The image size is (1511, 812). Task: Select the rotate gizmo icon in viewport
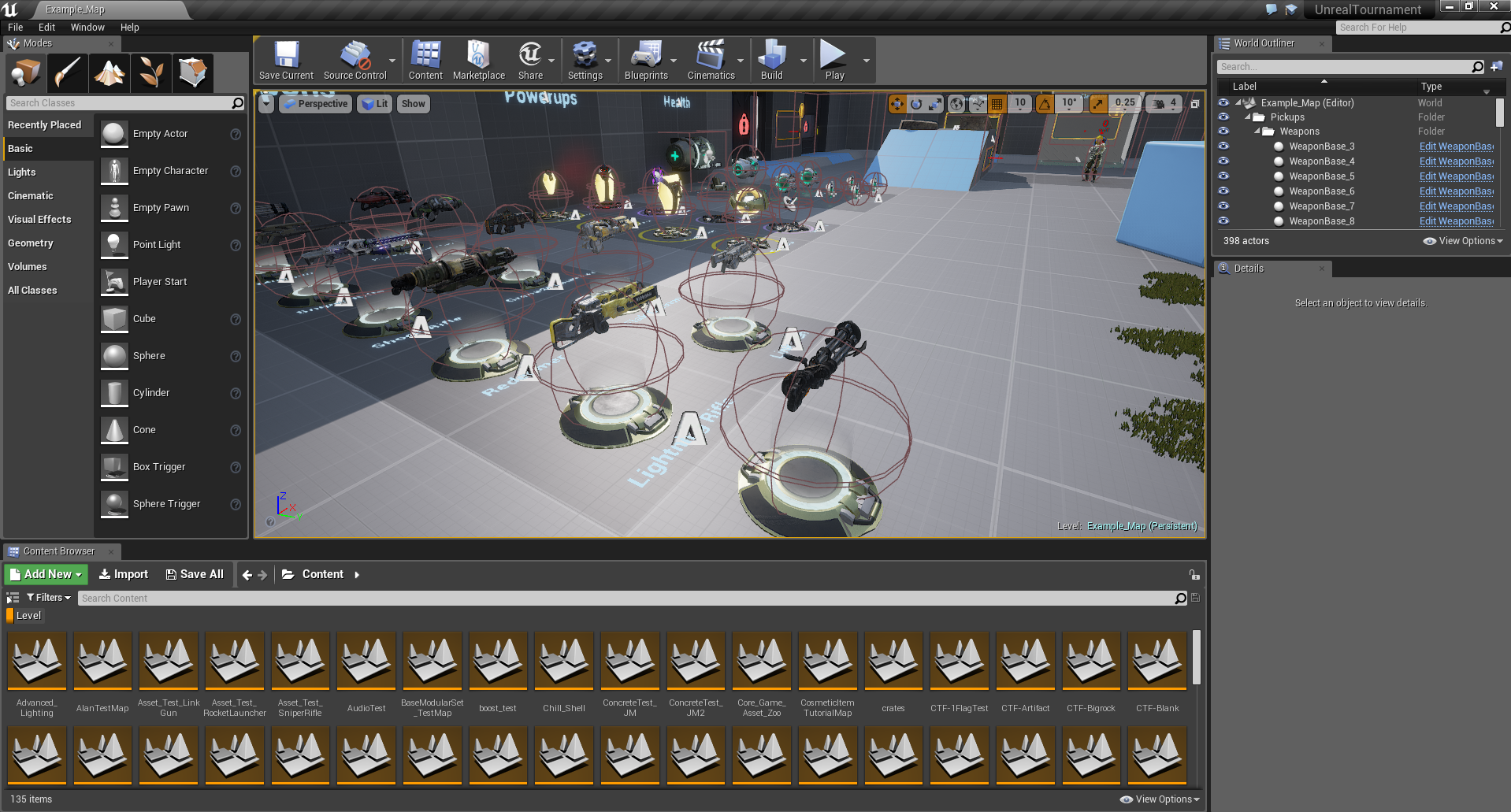coord(916,103)
